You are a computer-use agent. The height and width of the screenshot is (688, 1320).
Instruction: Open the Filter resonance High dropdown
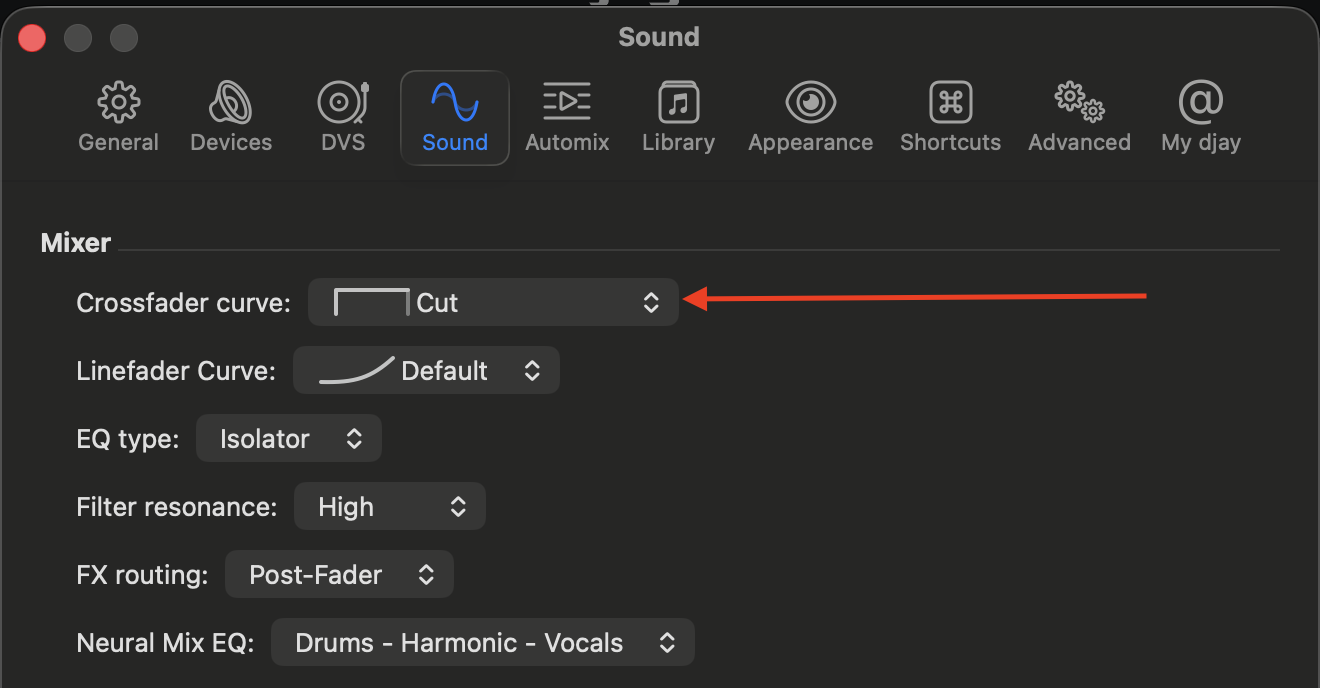click(389, 507)
